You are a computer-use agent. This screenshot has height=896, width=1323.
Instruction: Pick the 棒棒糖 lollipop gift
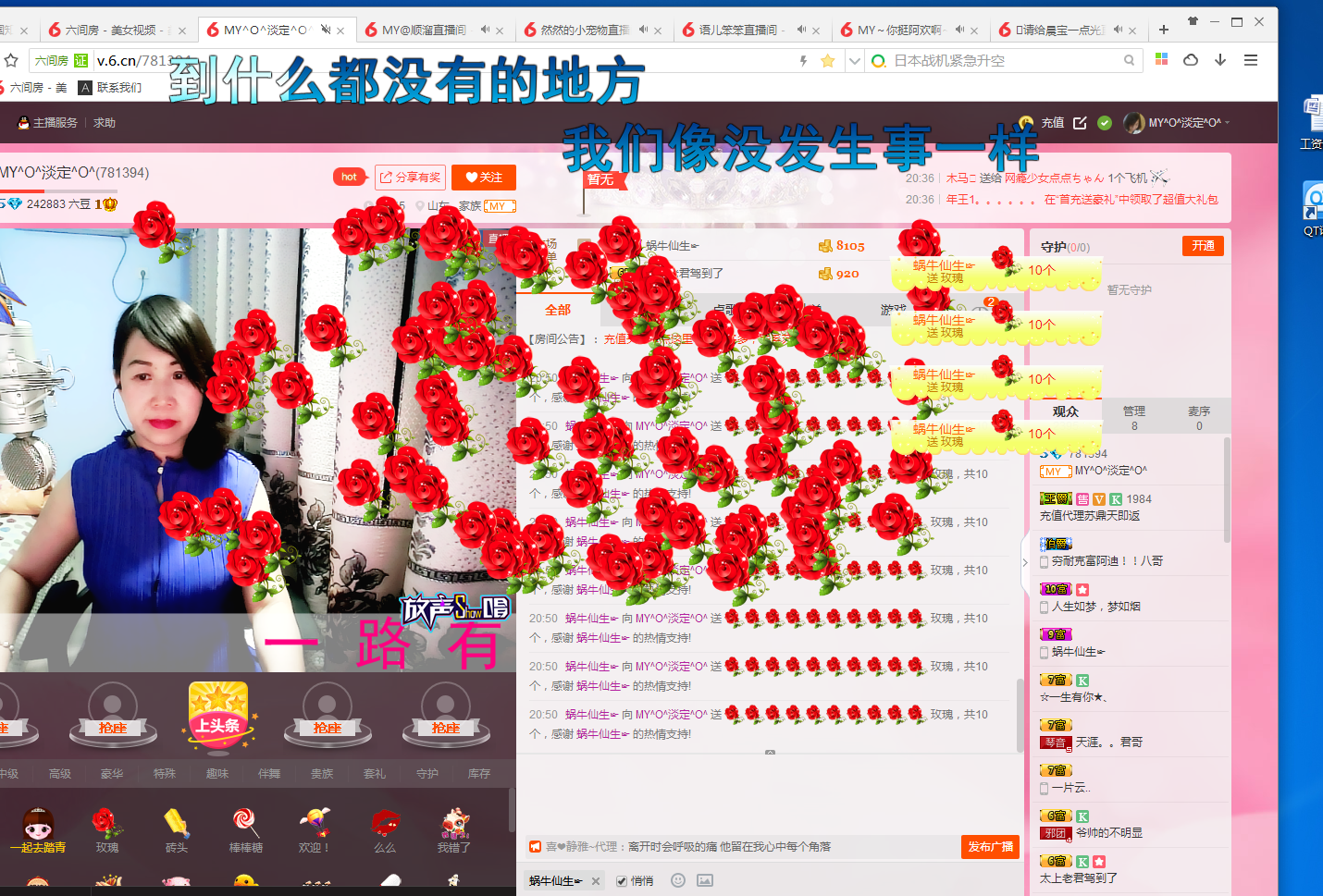[245, 829]
